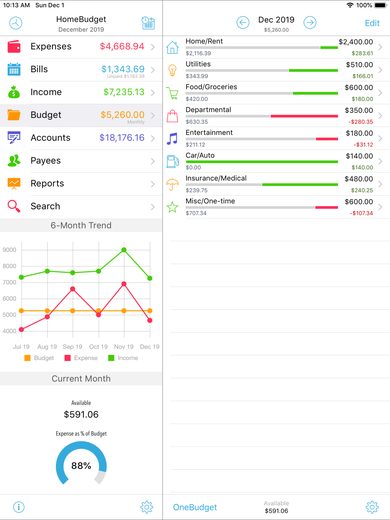This screenshot has width=390, height=520.
Task: Select the Payees people icon
Action: 14,161
